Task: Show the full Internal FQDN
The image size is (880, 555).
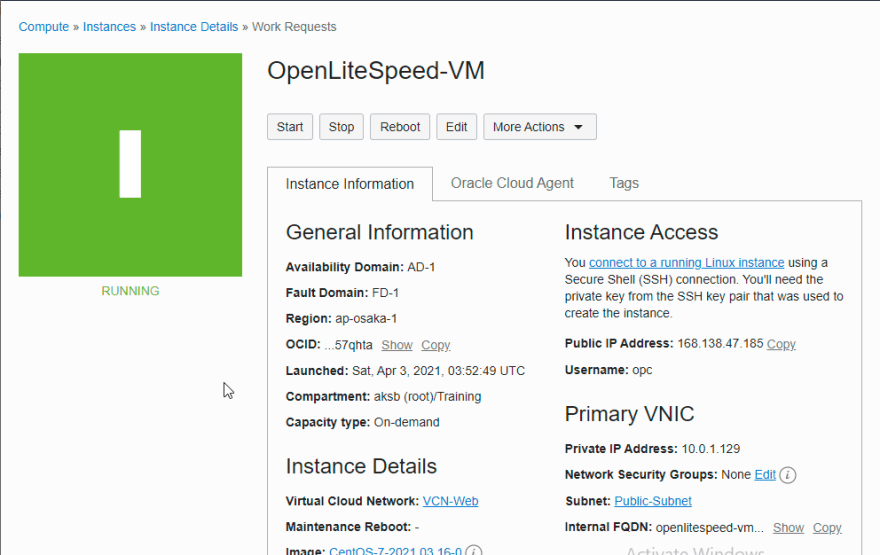Action: coord(788,528)
